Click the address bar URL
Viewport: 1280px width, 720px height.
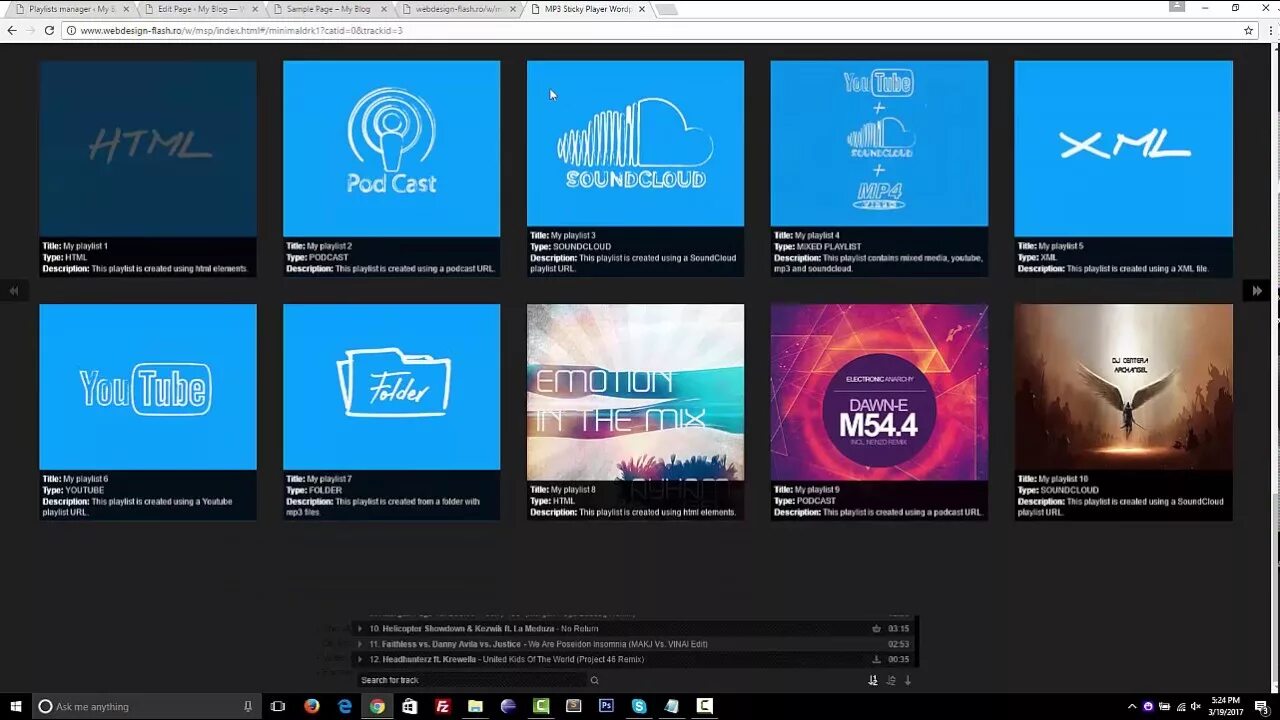coord(241,31)
